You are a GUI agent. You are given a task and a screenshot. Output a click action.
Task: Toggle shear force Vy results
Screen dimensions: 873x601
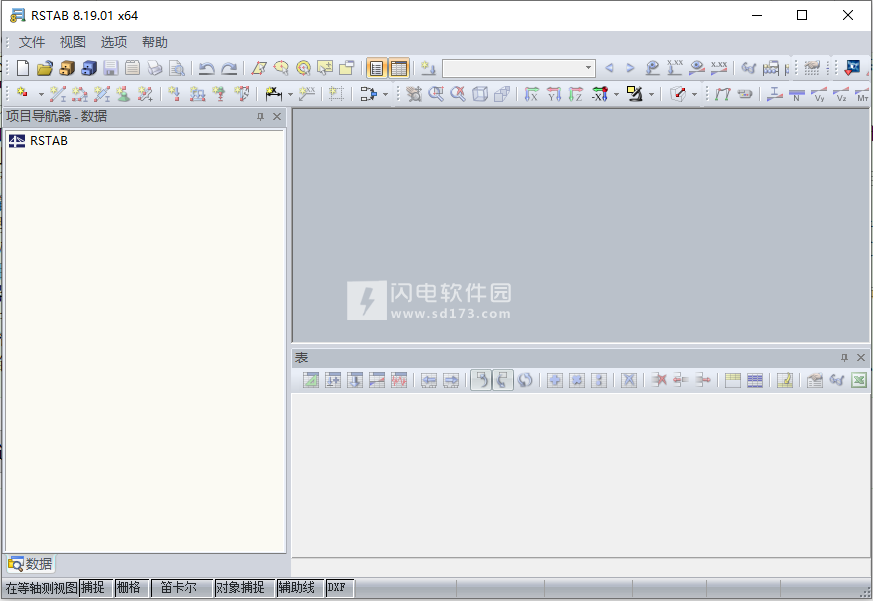819,94
